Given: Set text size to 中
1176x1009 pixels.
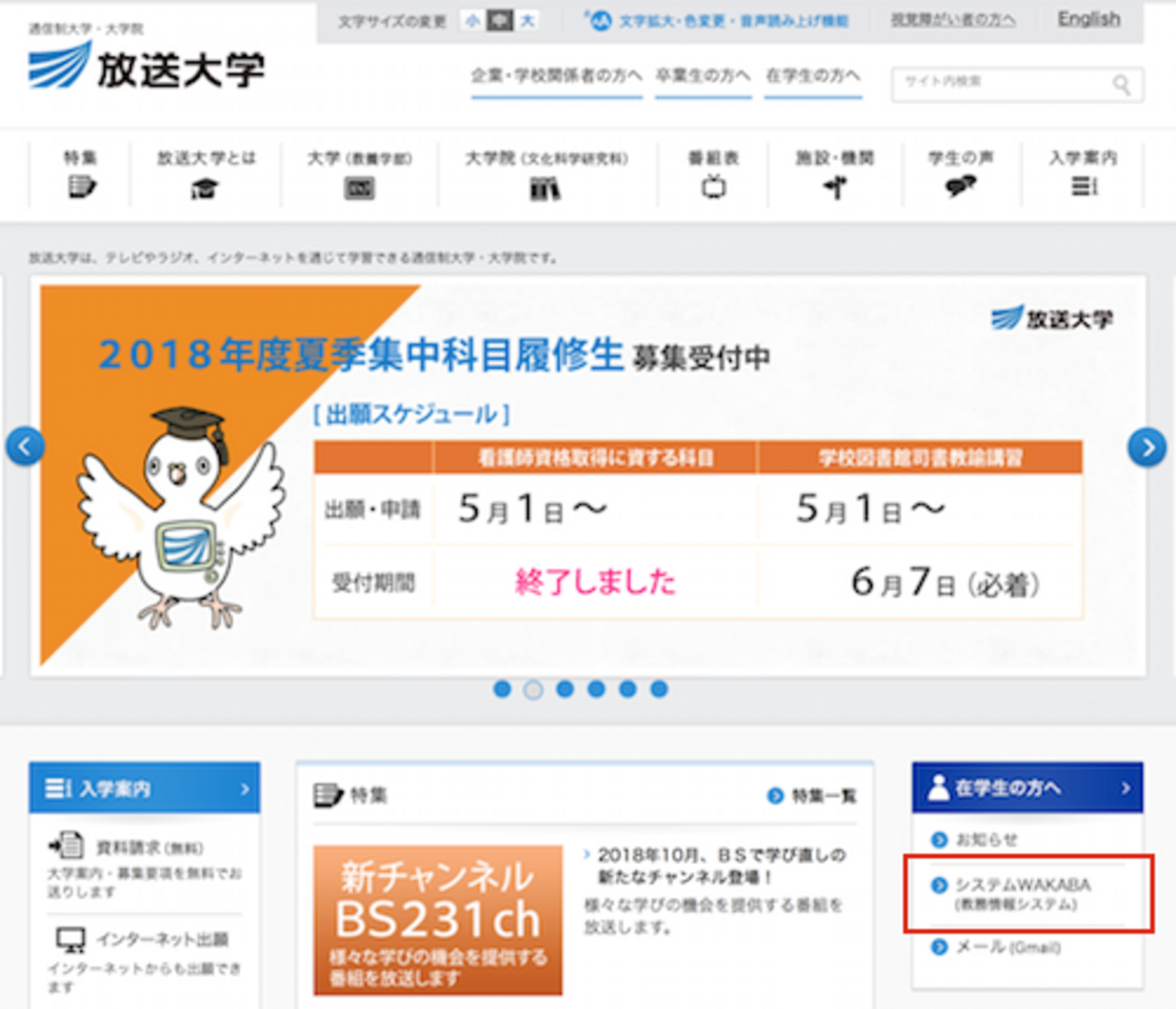Looking at the screenshot, I should coord(499,20).
